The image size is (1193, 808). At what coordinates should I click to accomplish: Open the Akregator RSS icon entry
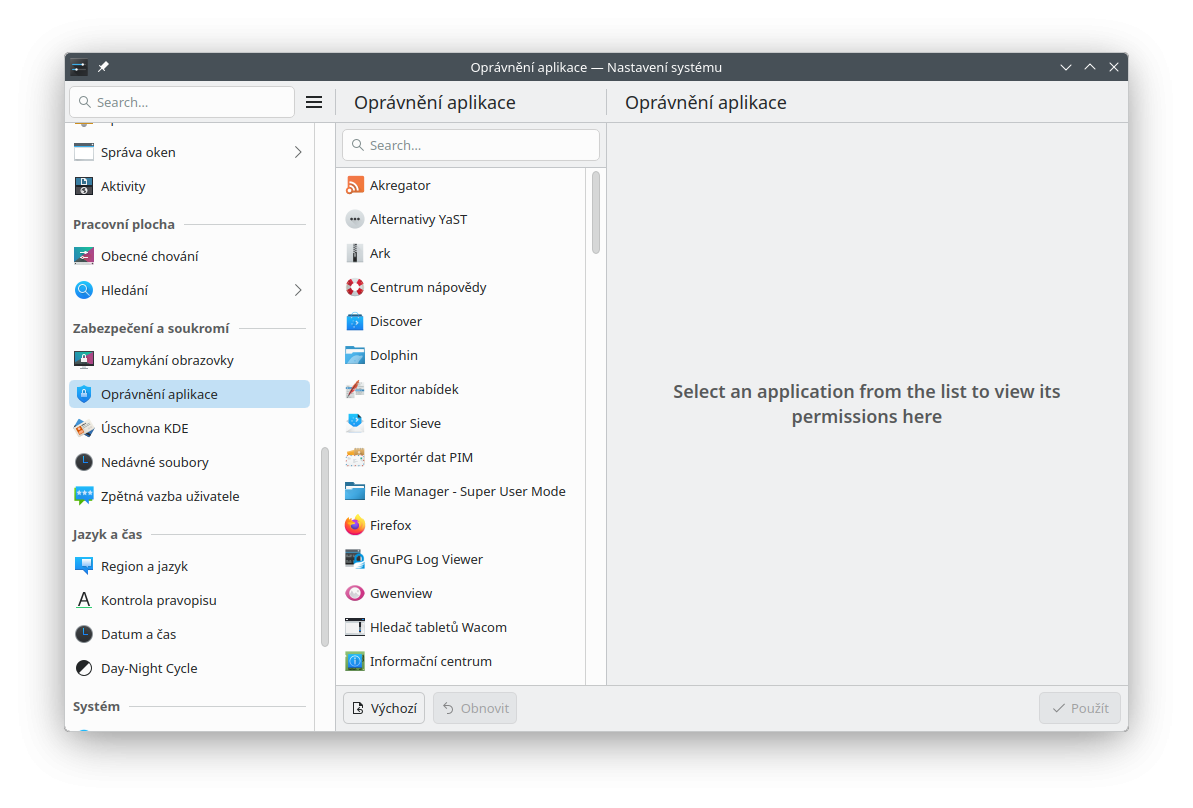tap(355, 185)
